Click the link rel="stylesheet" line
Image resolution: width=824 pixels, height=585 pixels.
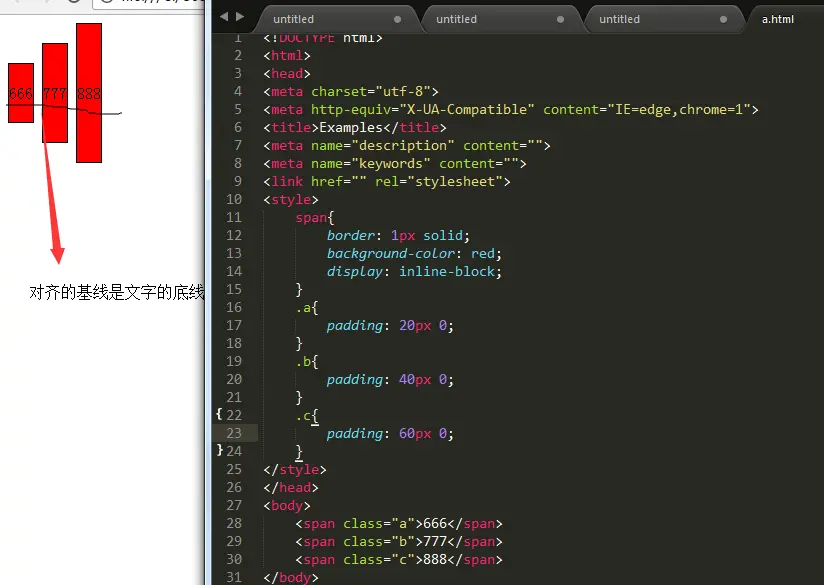pos(387,181)
